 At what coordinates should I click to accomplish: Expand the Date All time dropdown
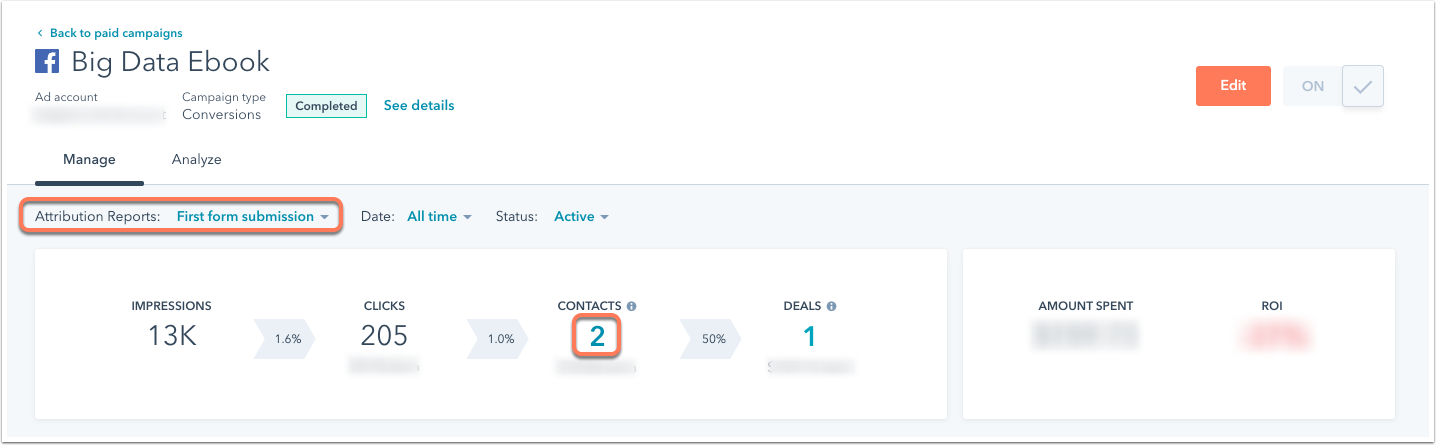tap(439, 216)
